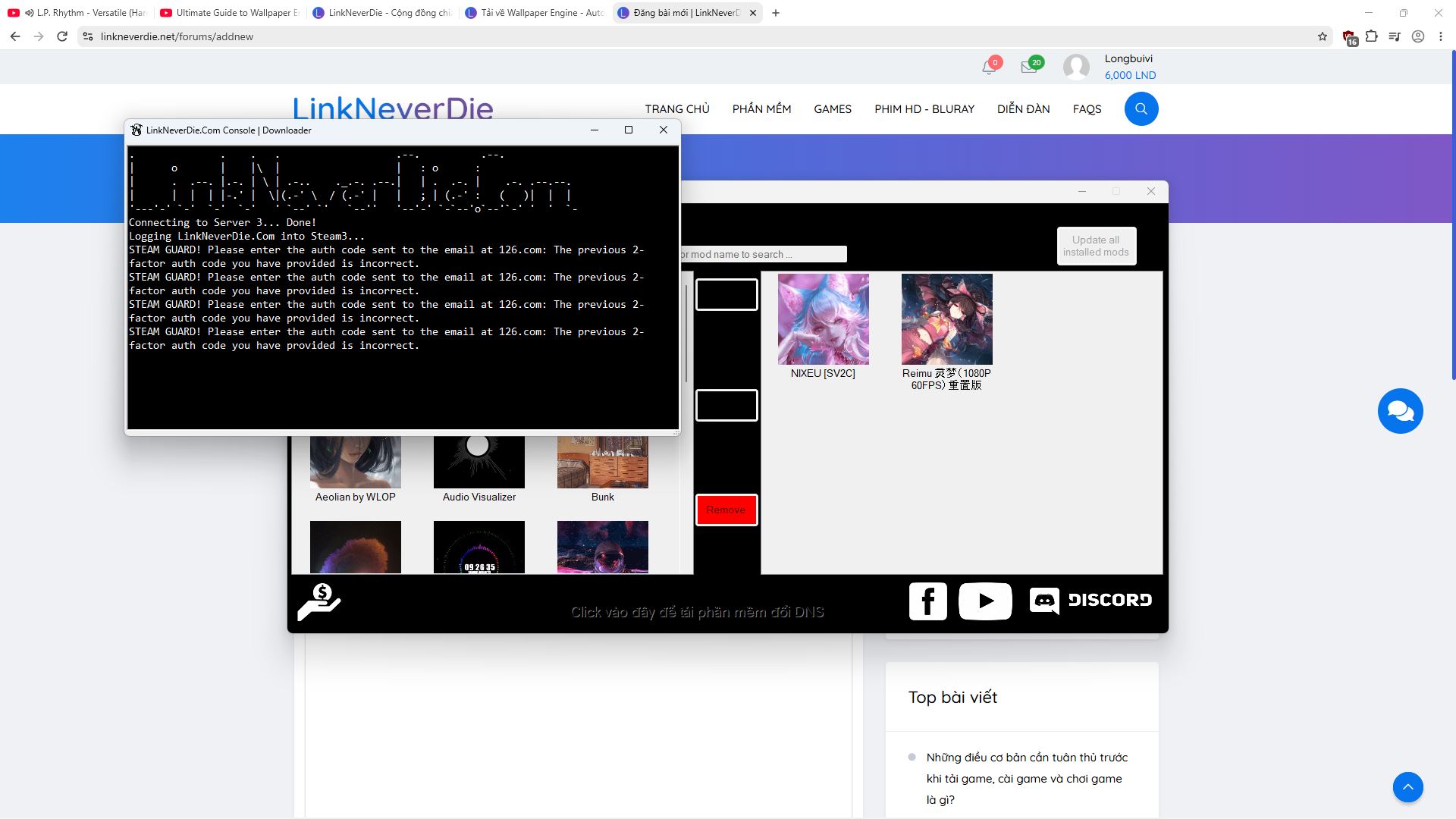This screenshot has height=819, width=1456.
Task: Click Update all installed mods button
Action: coord(1096,246)
